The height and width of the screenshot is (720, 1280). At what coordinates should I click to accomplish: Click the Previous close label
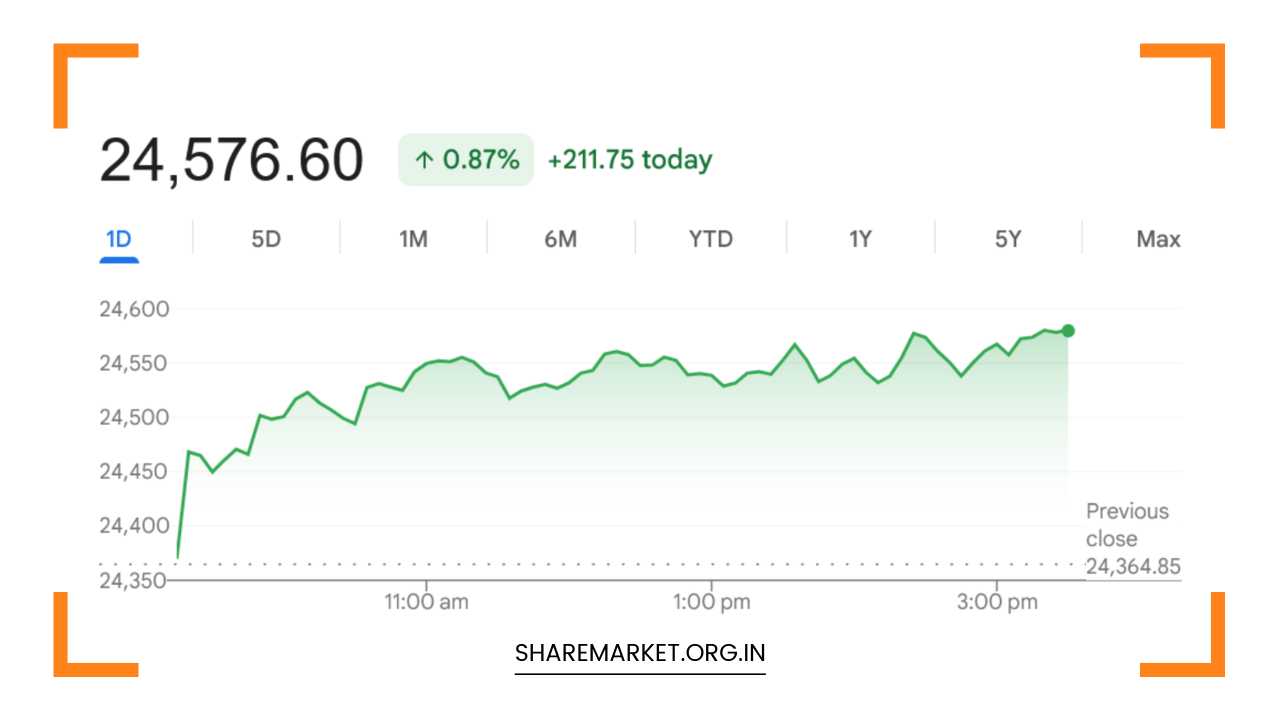(x=1127, y=524)
